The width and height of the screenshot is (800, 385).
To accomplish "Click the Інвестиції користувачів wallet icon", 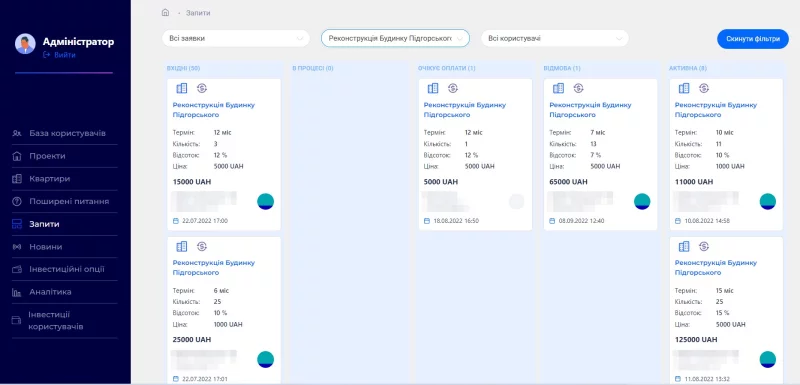I will [17, 321].
